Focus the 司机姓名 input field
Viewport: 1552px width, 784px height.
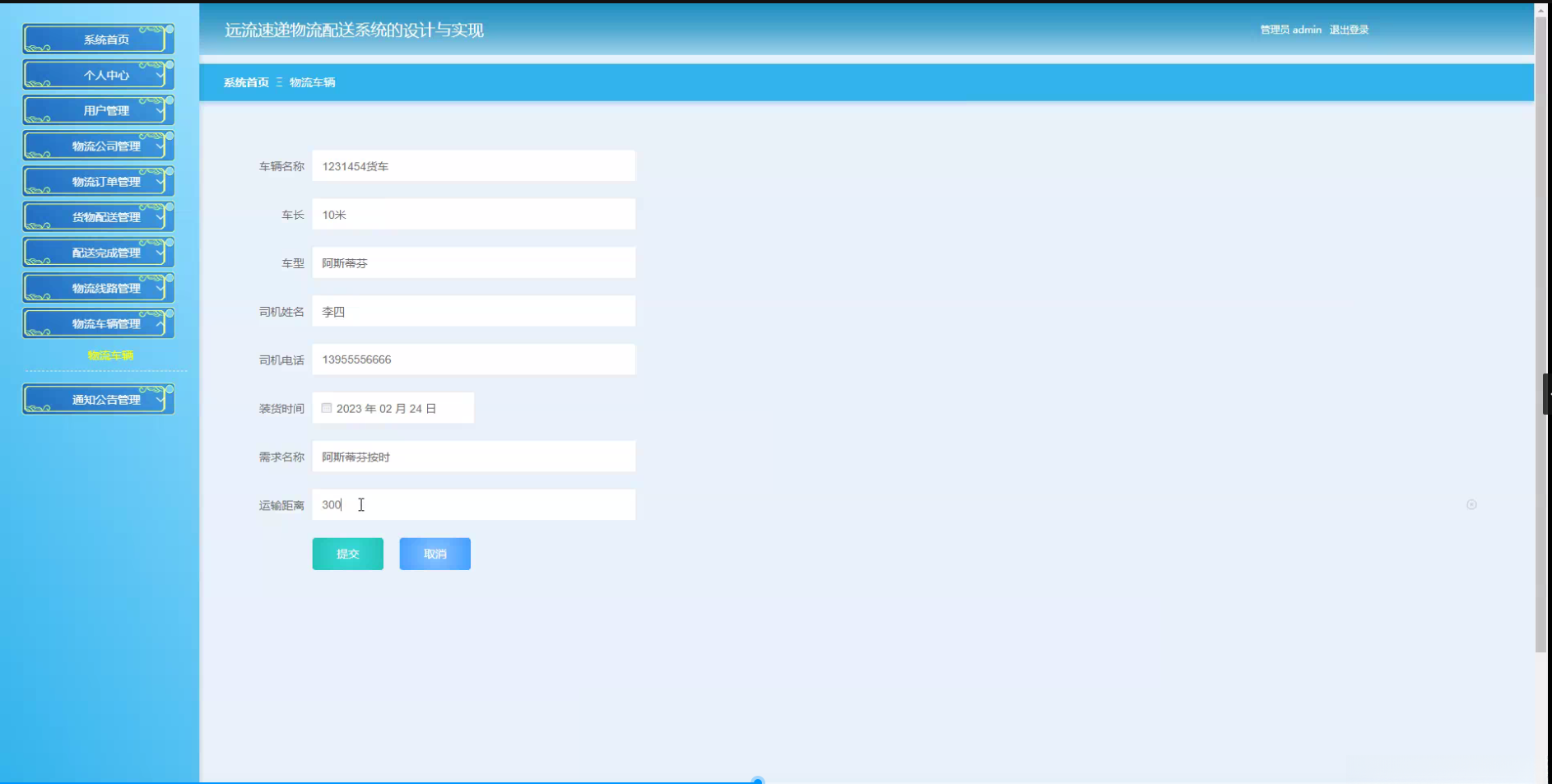coord(473,312)
